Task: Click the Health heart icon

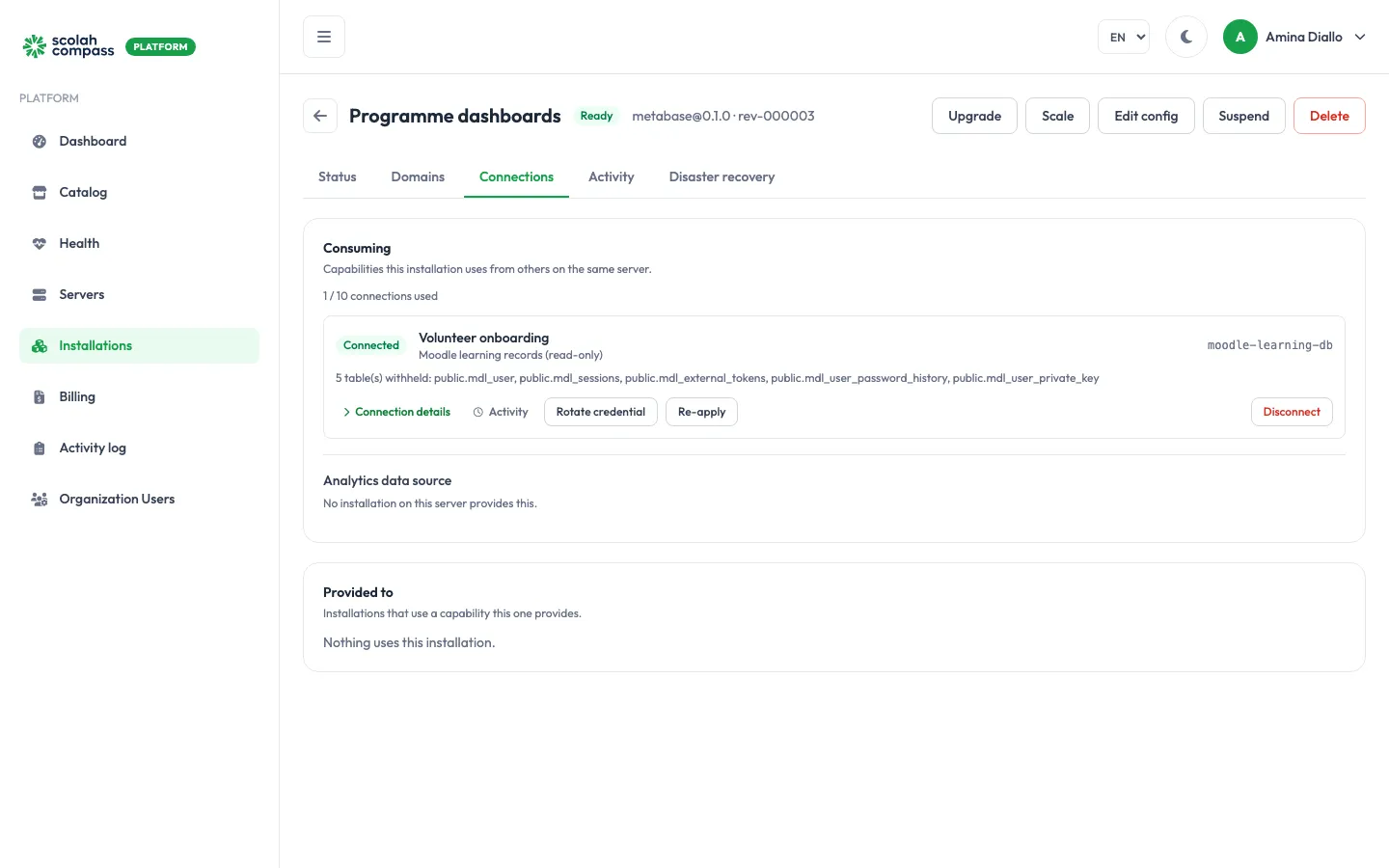Action: [40, 244]
